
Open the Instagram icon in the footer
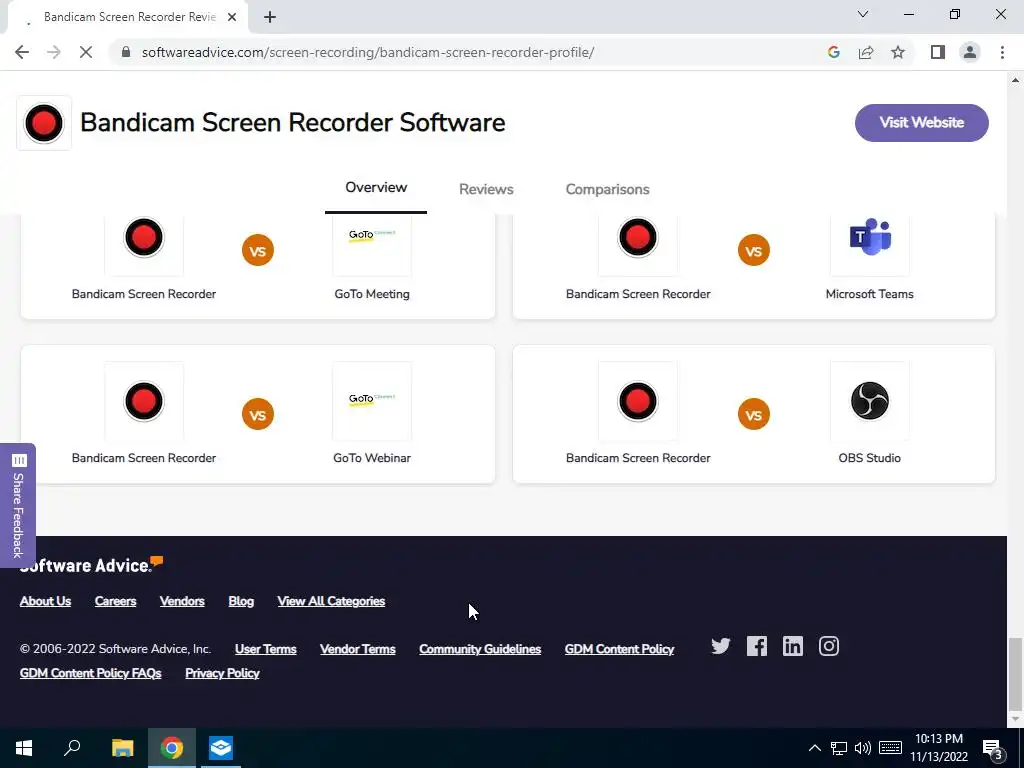click(x=829, y=647)
